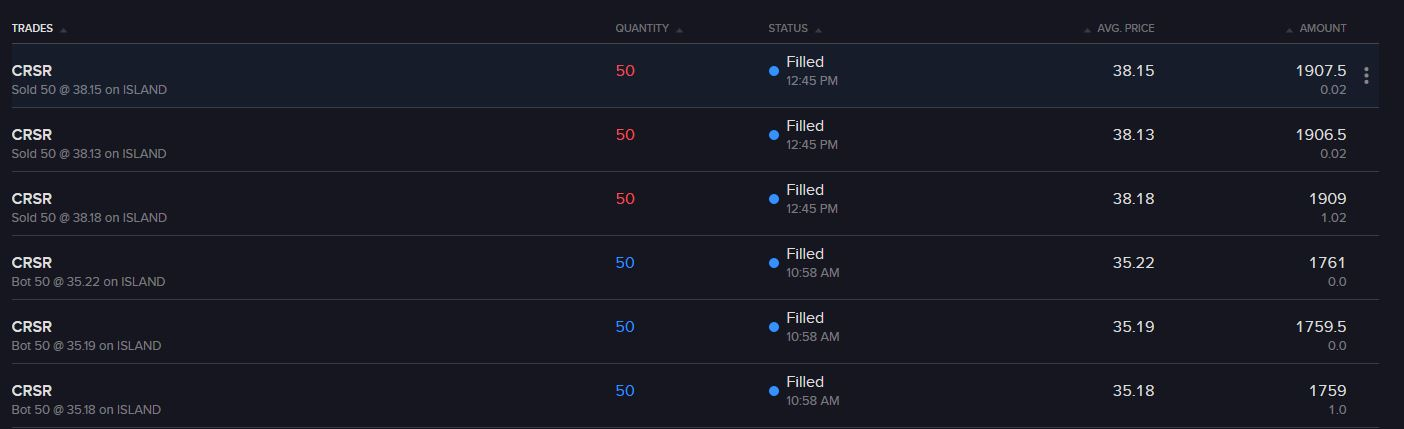1404x429 pixels.
Task: Click sort arrow next to TRADES header
Action: (64, 30)
